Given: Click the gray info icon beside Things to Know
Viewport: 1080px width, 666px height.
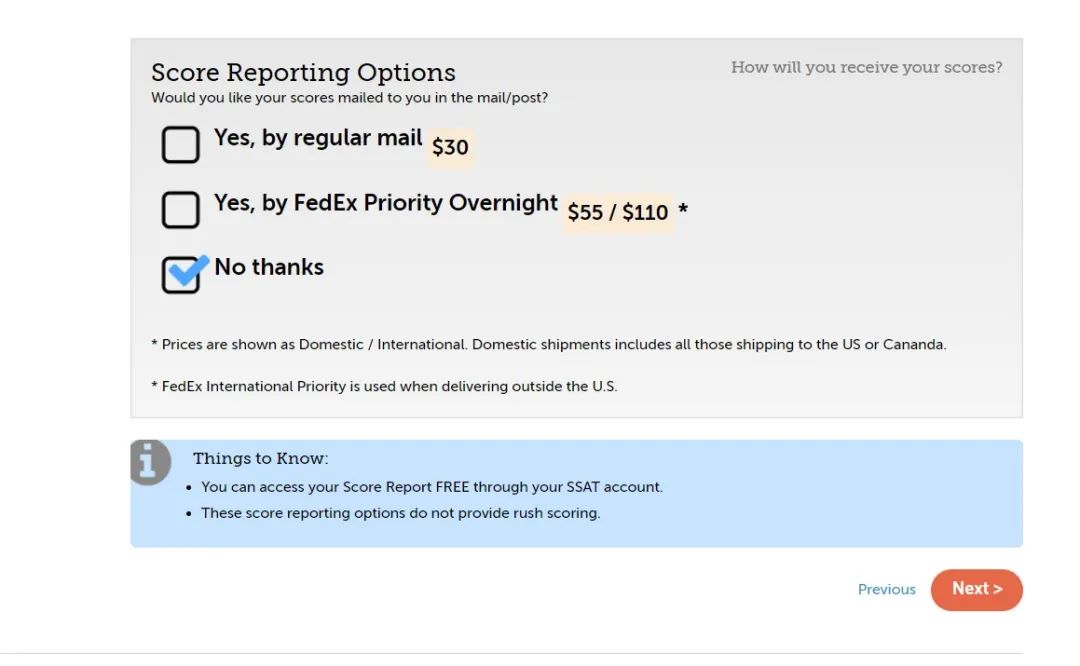Looking at the screenshot, I should (150, 462).
